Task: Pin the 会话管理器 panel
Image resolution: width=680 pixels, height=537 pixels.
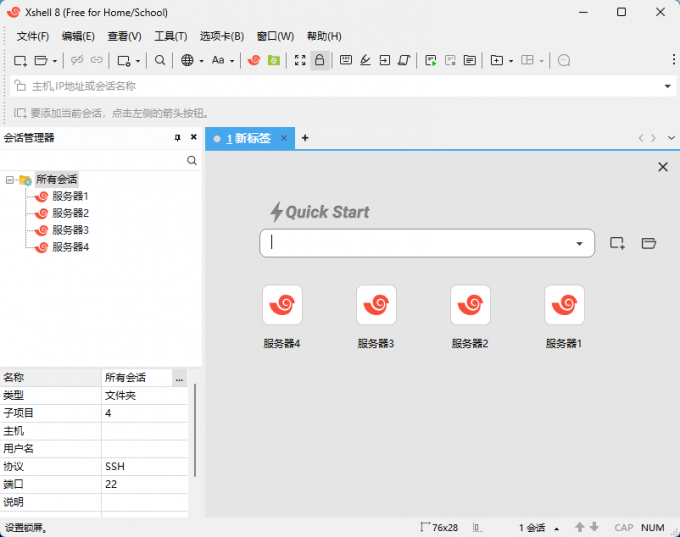Action: [177, 138]
